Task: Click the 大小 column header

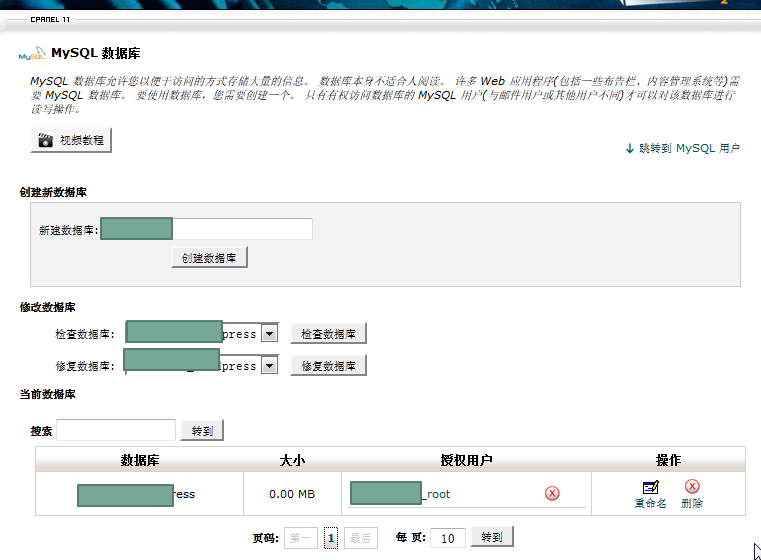Action: [292, 460]
